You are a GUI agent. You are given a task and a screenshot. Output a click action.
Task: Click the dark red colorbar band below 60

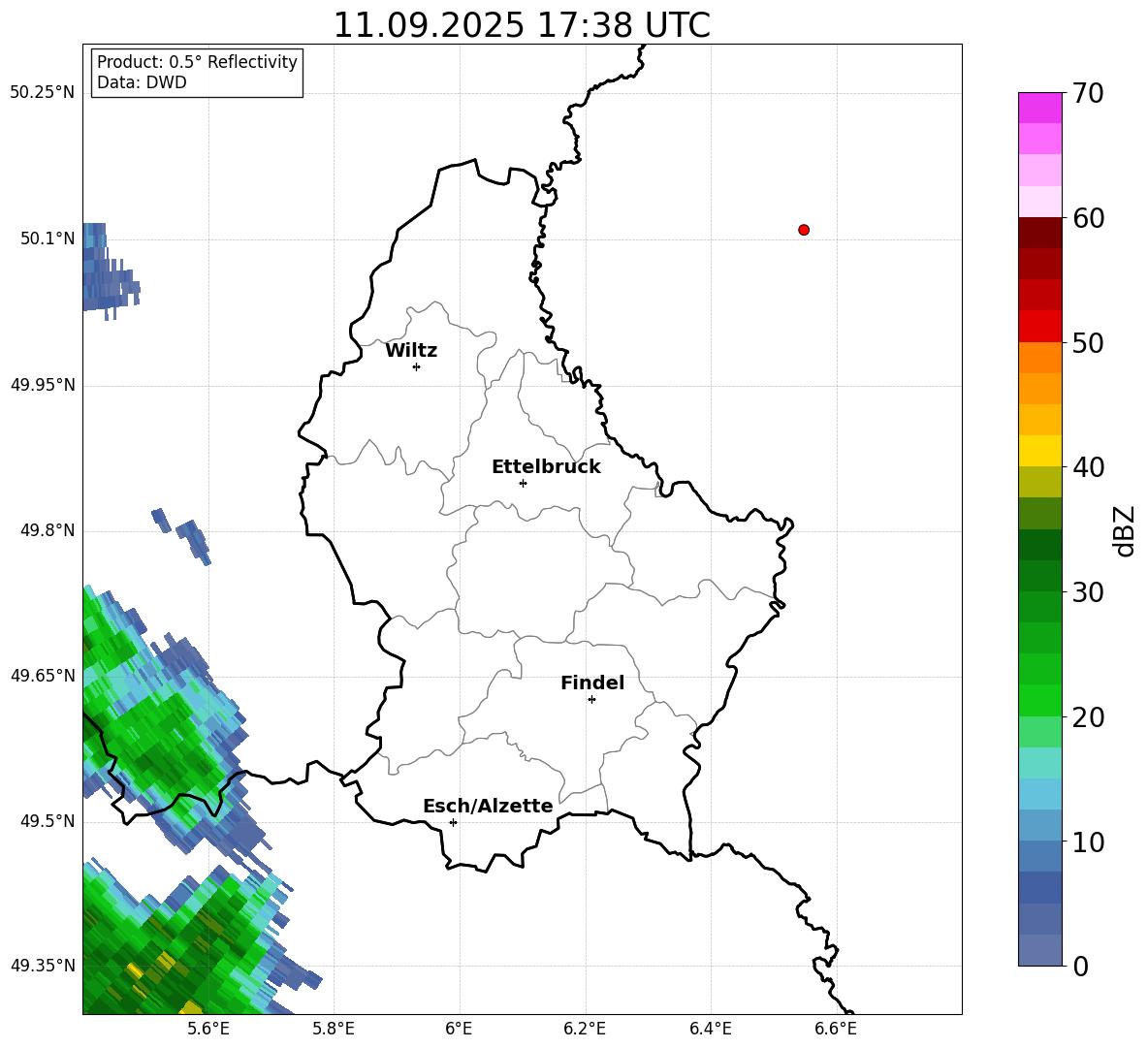coord(1040,233)
